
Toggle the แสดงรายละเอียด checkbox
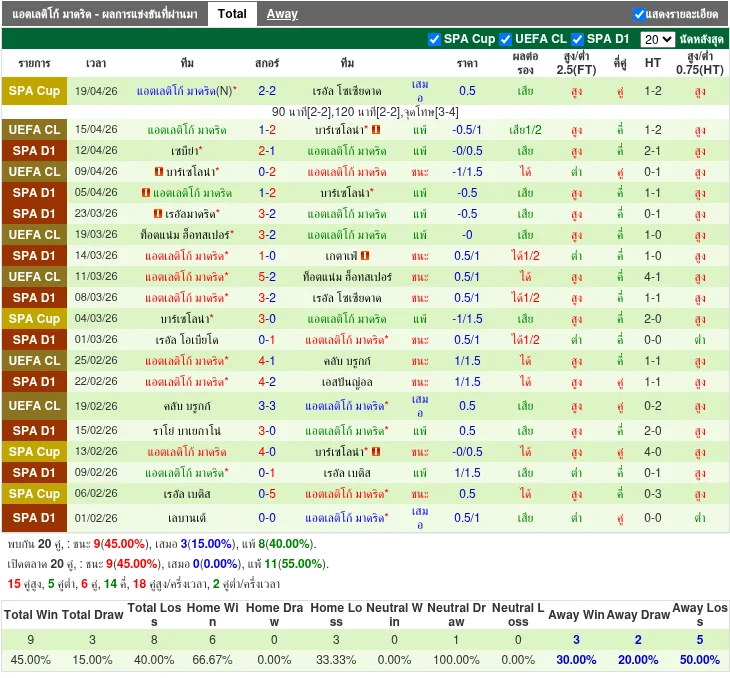(639, 14)
